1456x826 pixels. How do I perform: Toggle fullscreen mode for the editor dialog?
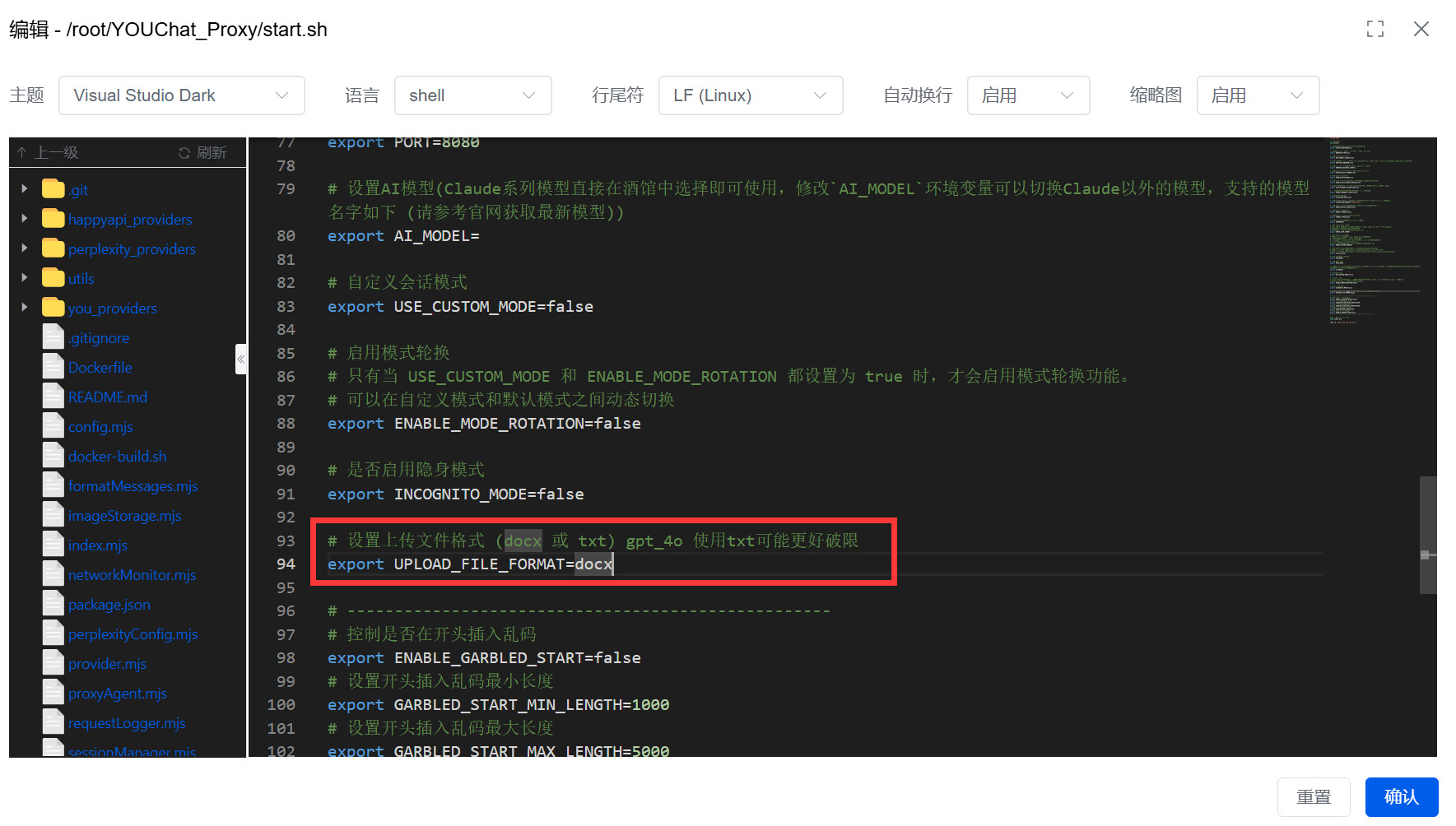(x=1375, y=30)
